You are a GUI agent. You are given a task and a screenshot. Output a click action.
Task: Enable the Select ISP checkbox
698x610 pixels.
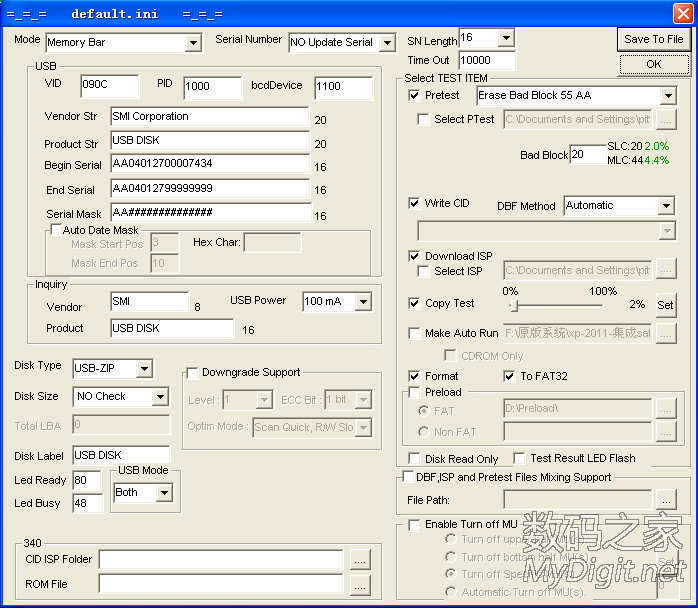tap(423, 271)
